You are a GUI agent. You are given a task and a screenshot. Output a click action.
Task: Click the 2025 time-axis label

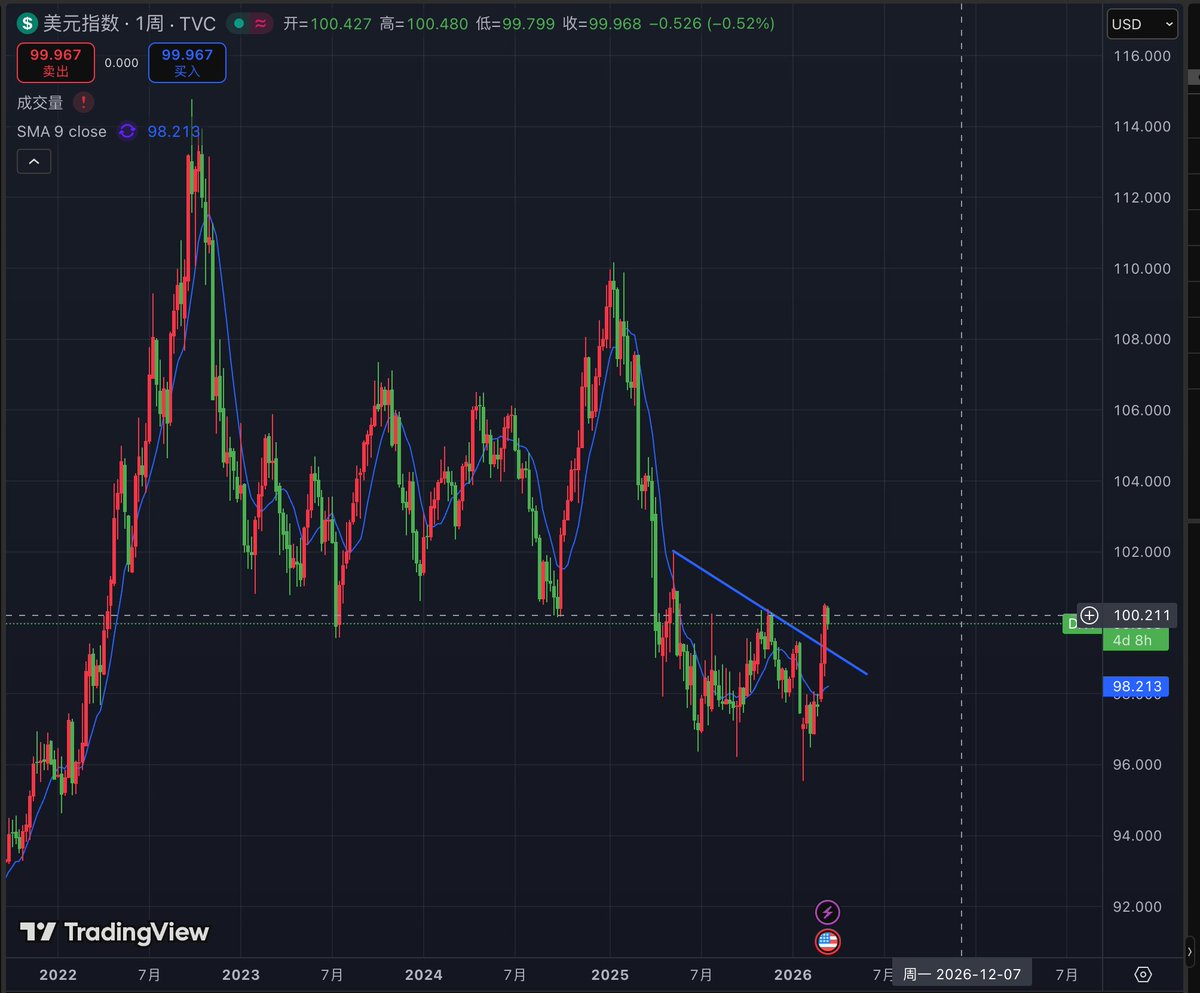pyautogui.click(x=609, y=974)
